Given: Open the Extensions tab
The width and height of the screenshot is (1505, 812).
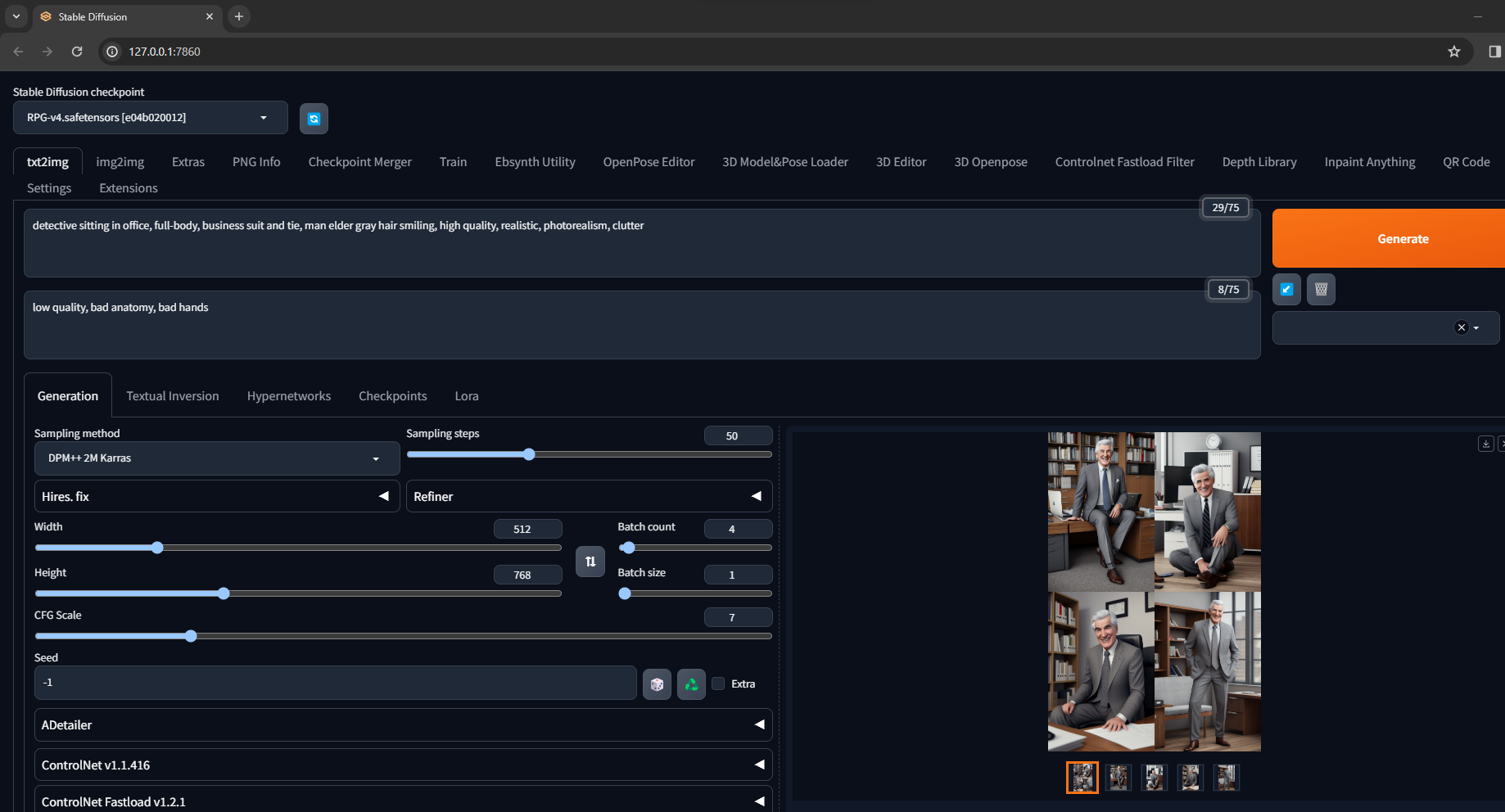Looking at the screenshot, I should pyautogui.click(x=129, y=188).
